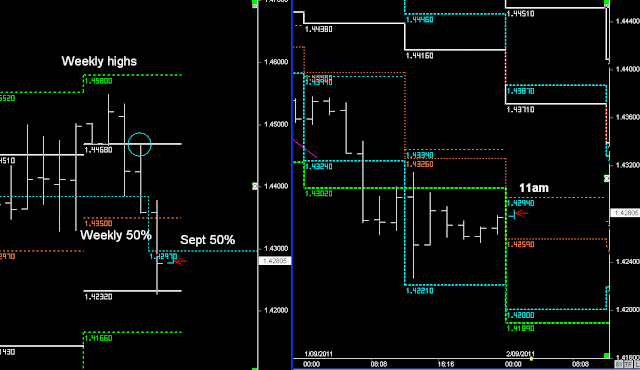The image size is (640, 370).
Task: Click the cyan 1.43240 level label
Action: click(x=318, y=166)
